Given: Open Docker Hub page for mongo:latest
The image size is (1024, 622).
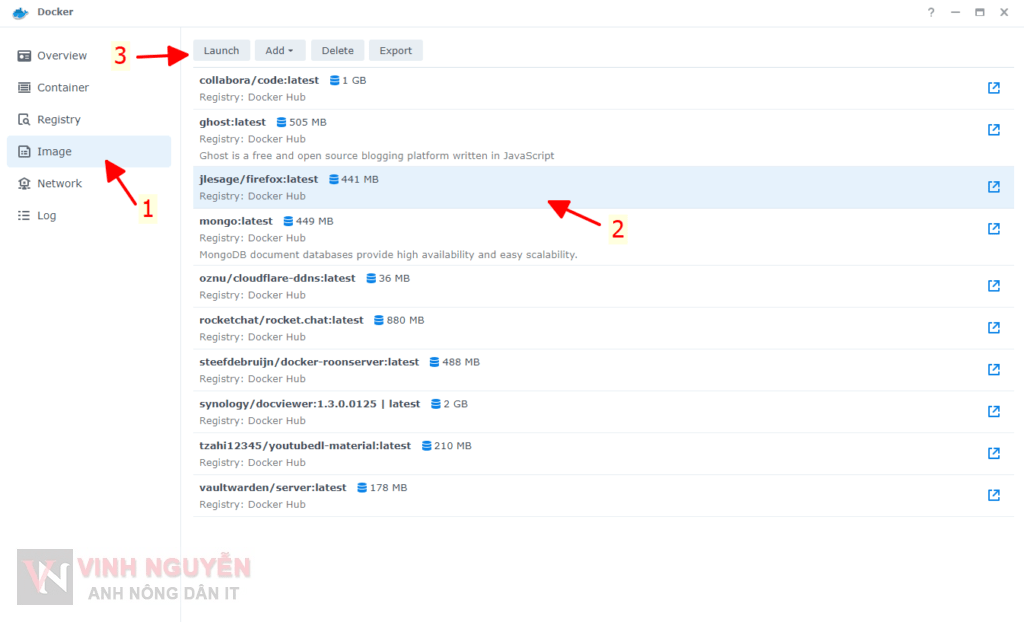Looking at the screenshot, I should pyautogui.click(x=993, y=228).
